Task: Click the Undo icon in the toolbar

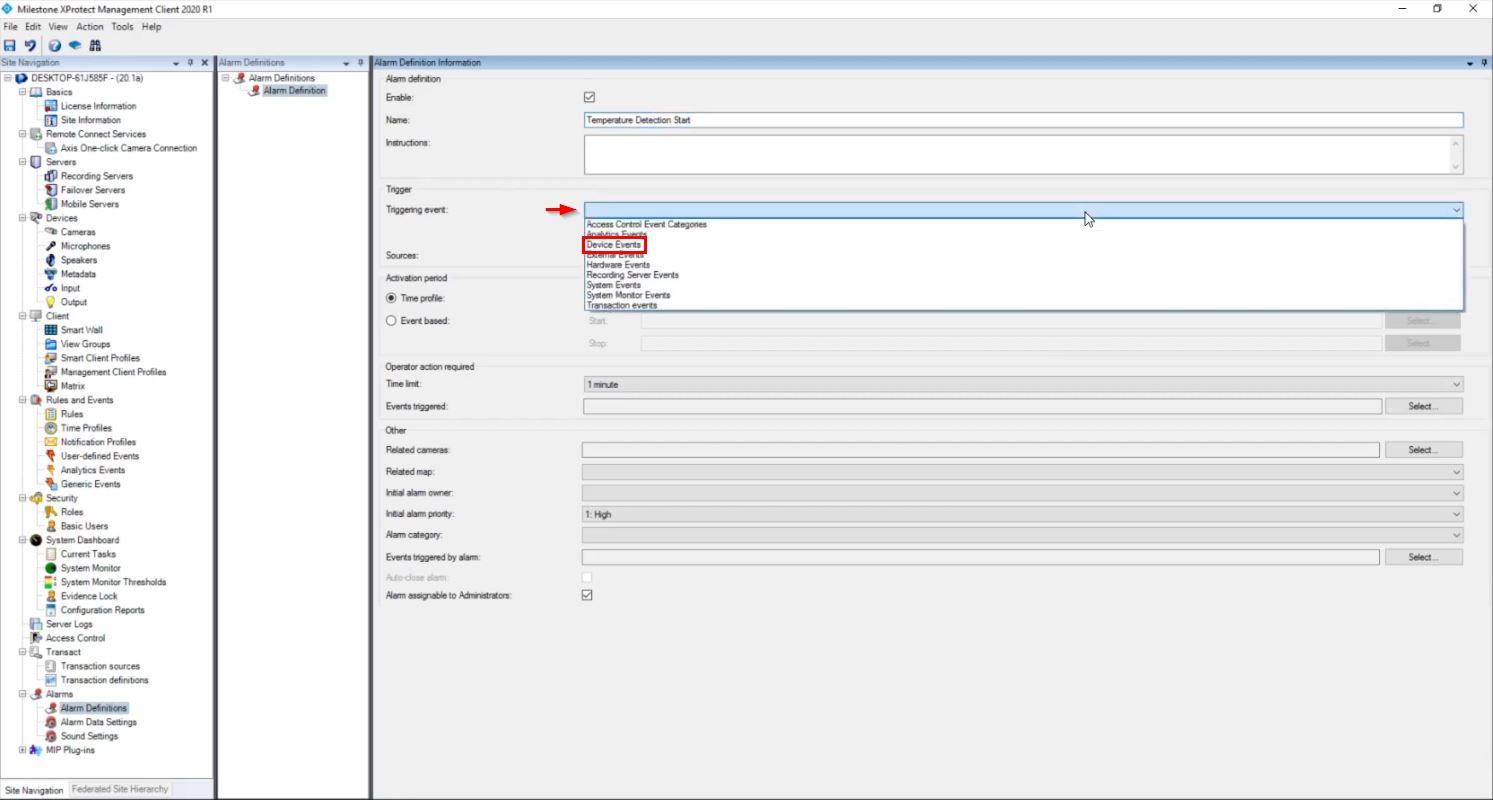Action: coord(30,46)
